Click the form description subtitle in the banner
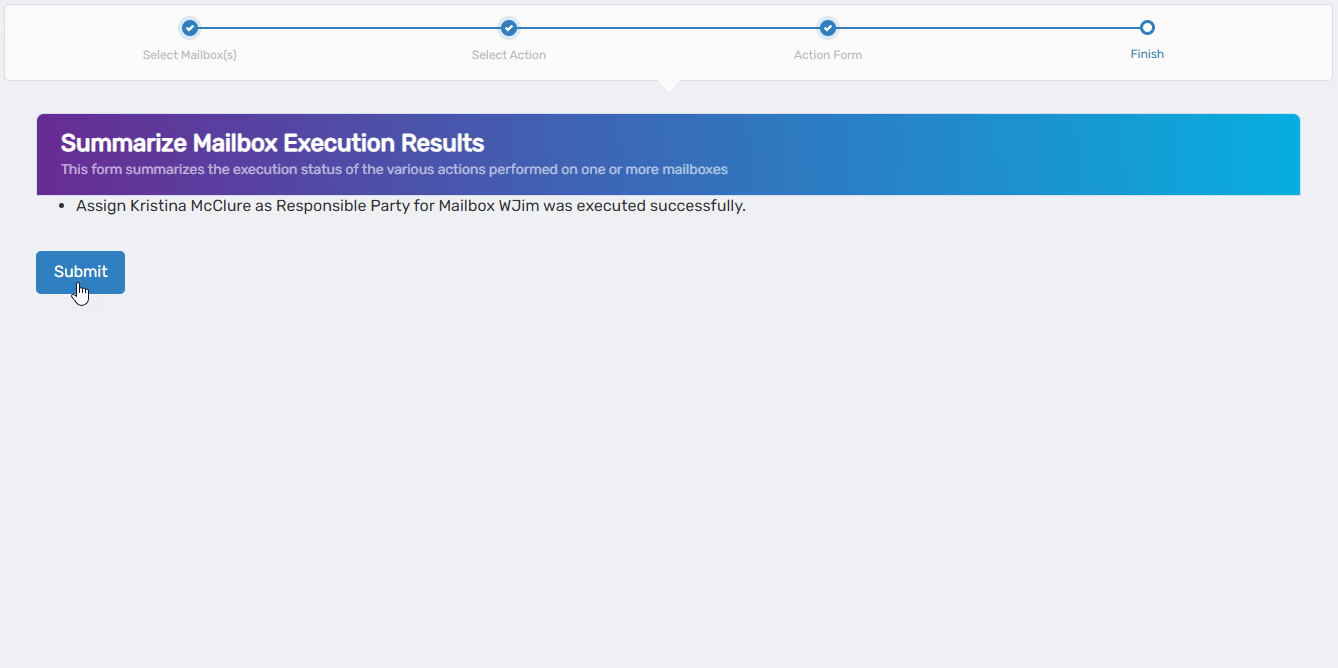Screen dimensions: 1338x668 click(394, 170)
